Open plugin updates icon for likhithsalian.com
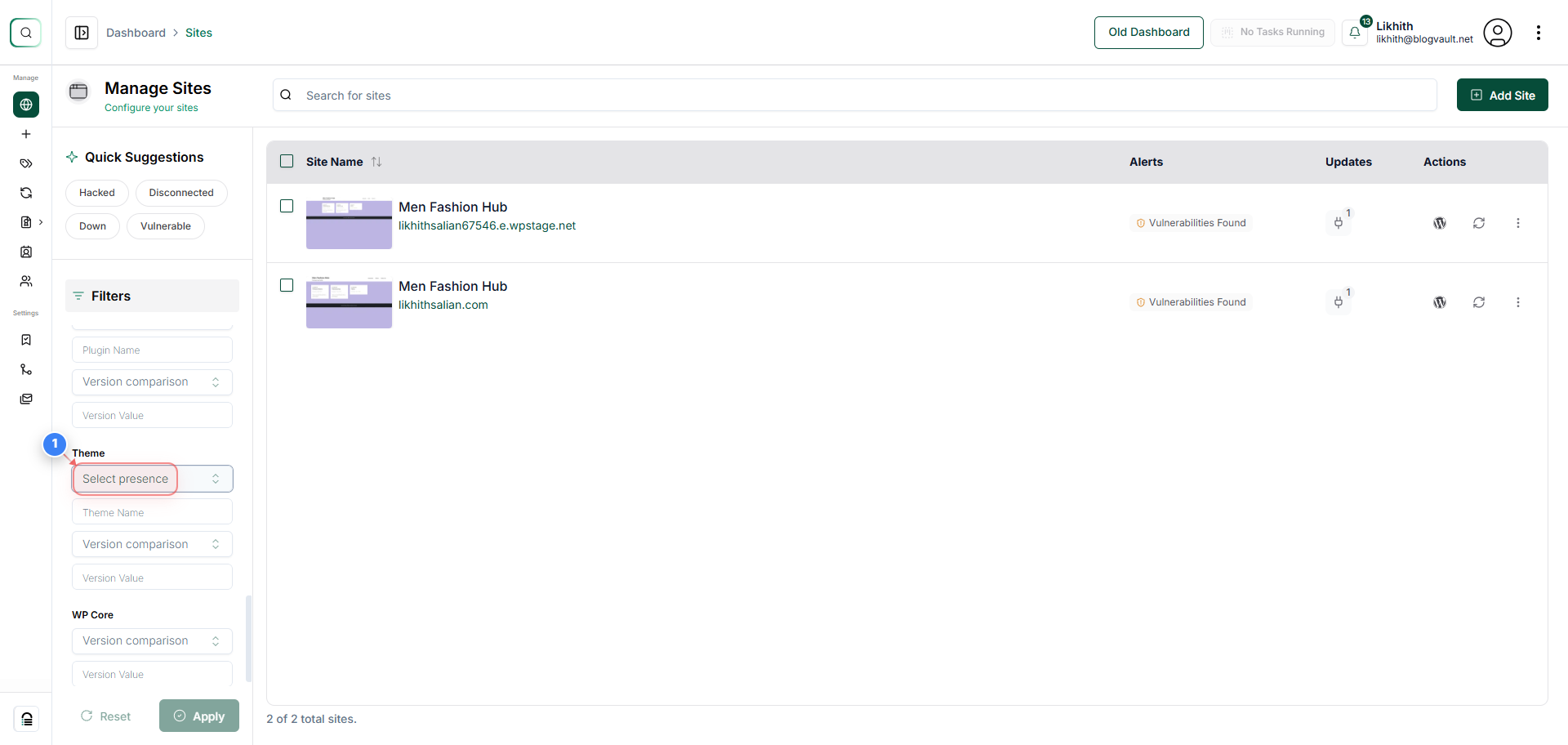This screenshot has height=745, width=1568. [x=1339, y=301]
